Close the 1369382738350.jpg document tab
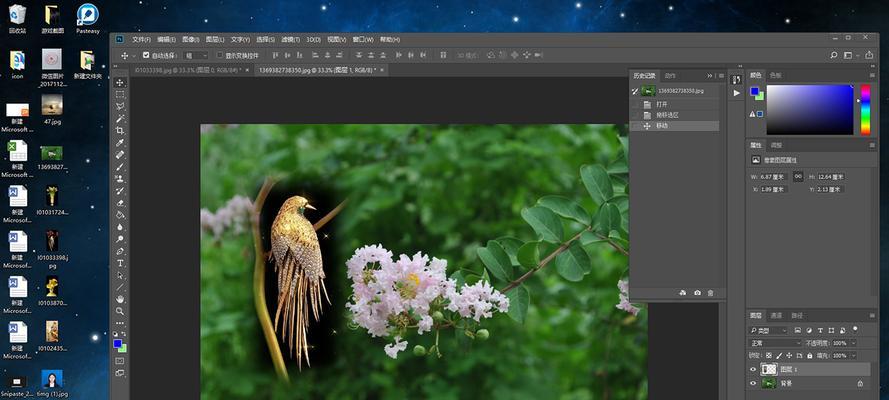 382,70
